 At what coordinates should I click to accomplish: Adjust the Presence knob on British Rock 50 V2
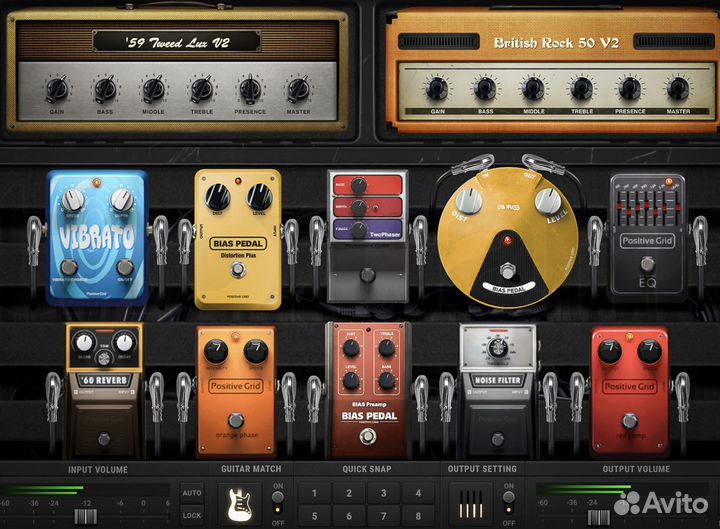pyautogui.click(x=630, y=88)
